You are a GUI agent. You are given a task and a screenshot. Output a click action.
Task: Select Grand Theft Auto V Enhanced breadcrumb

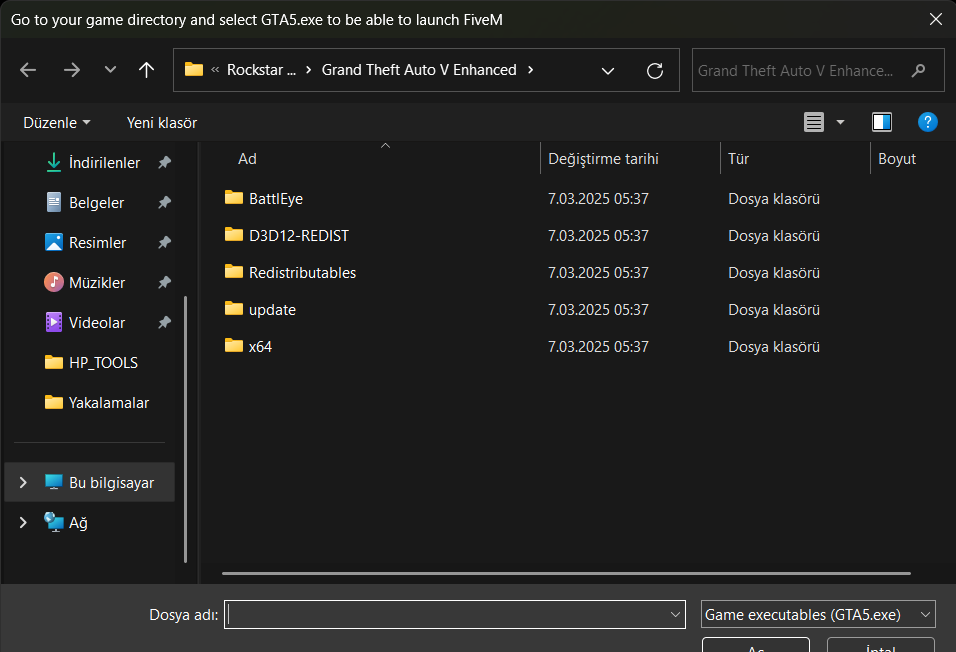pyautogui.click(x=419, y=70)
